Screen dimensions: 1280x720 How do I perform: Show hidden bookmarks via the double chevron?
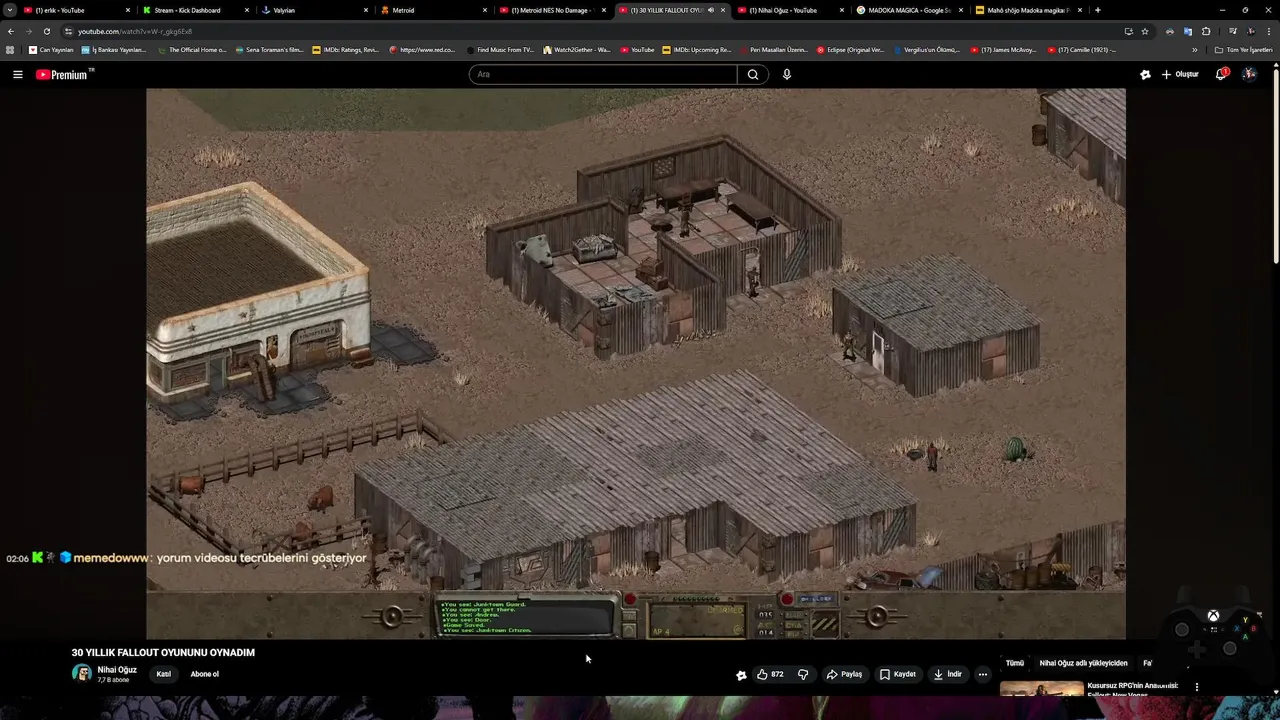click(x=1194, y=49)
